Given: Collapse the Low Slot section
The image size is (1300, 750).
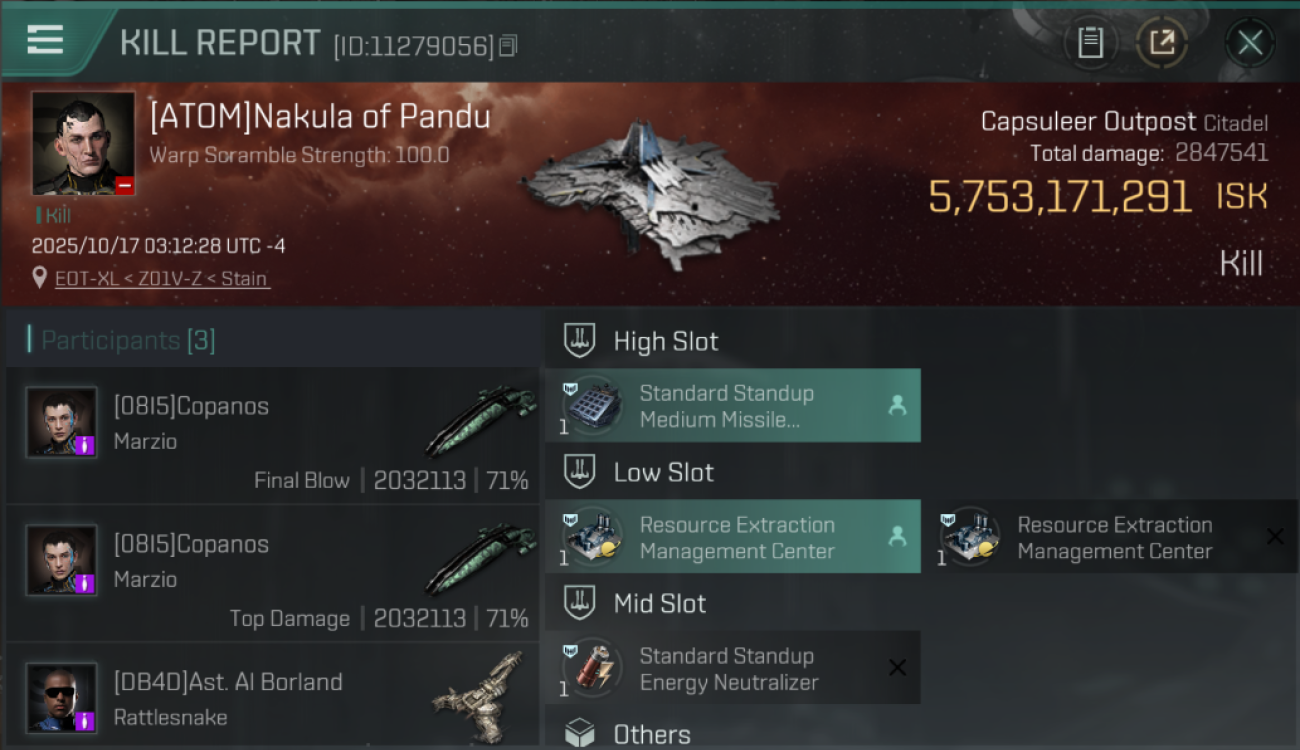Looking at the screenshot, I should coord(663,473).
